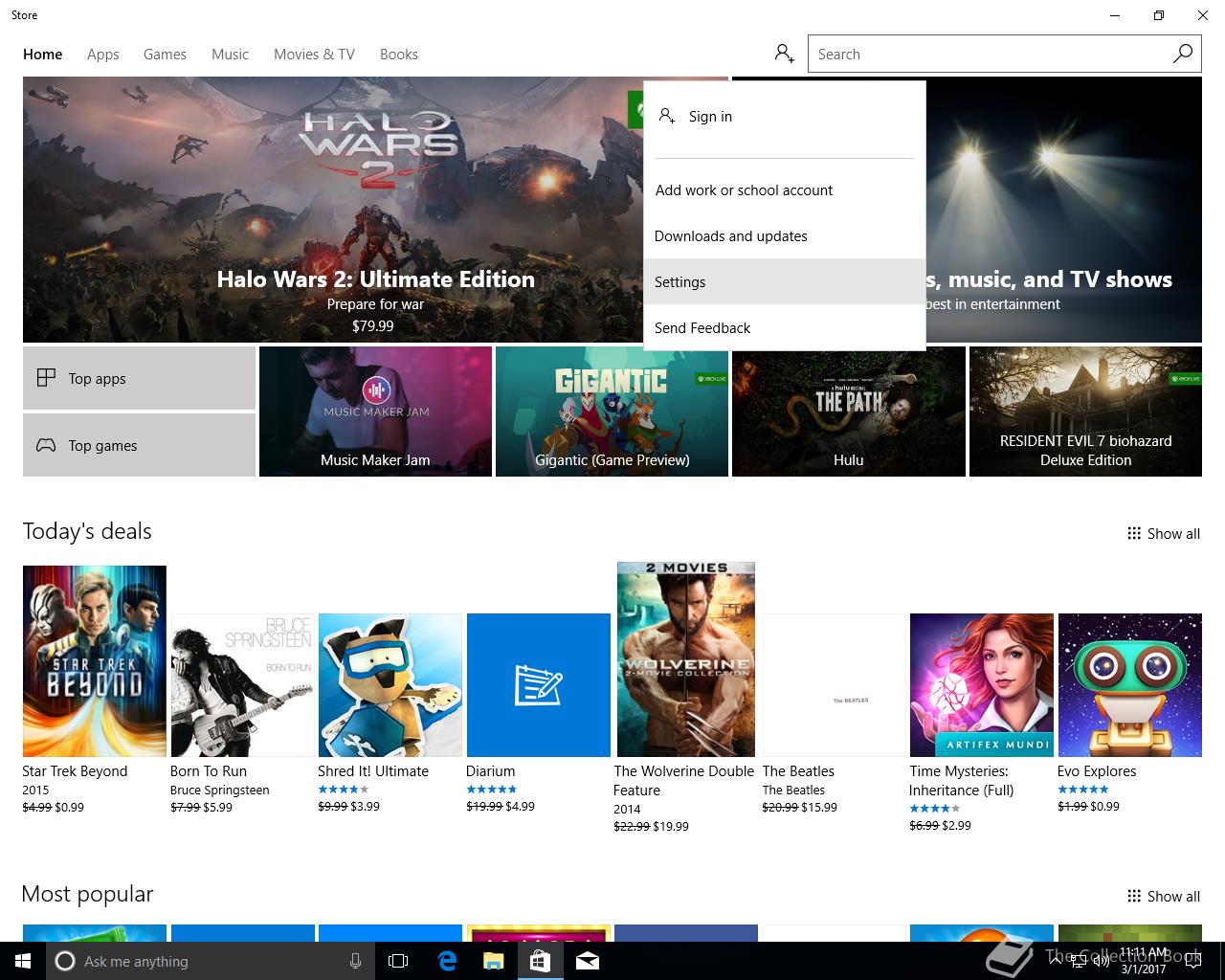Open The Beatles album cover
The height and width of the screenshot is (980, 1225).
point(834,685)
